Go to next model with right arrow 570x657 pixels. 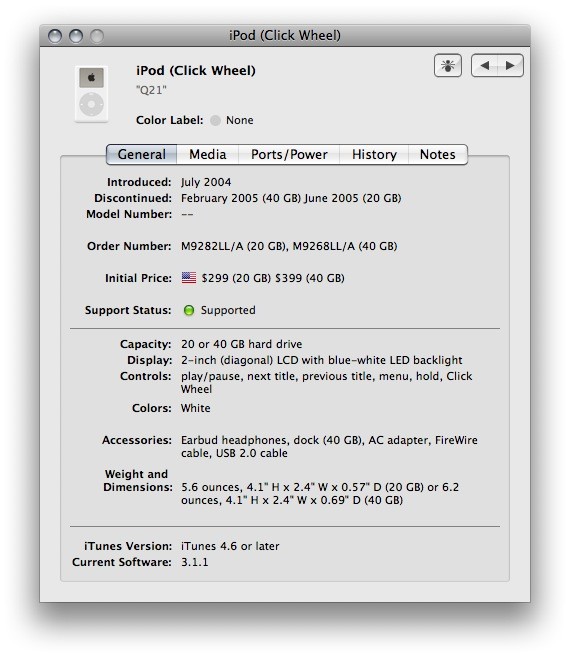(510, 66)
